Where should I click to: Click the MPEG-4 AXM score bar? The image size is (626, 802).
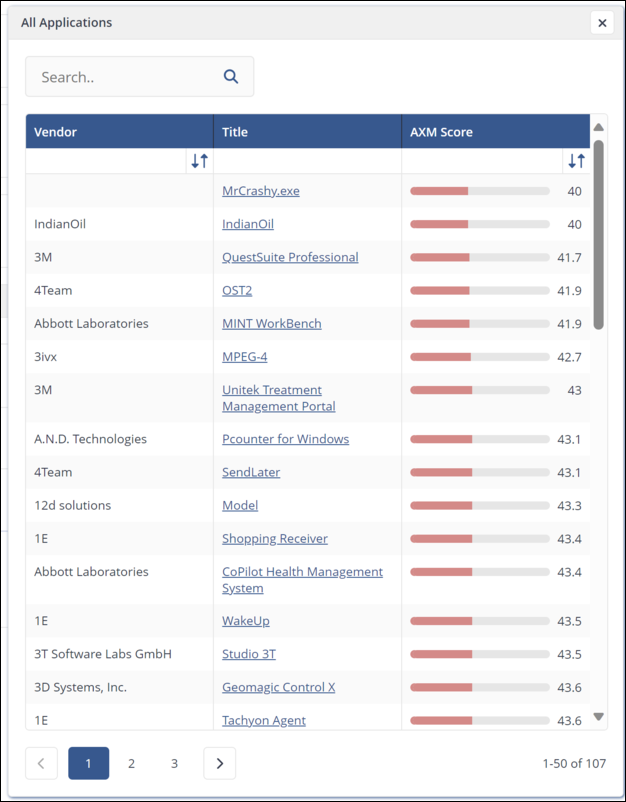(x=479, y=357)
